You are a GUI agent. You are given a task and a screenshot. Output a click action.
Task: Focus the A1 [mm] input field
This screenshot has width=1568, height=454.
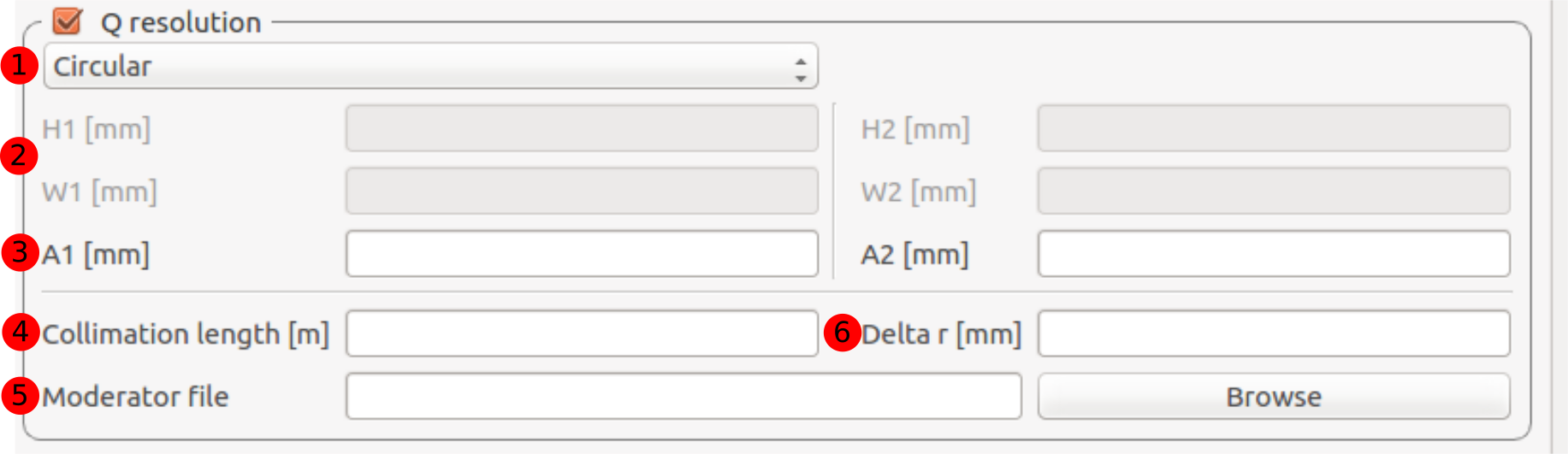(582, 254)
